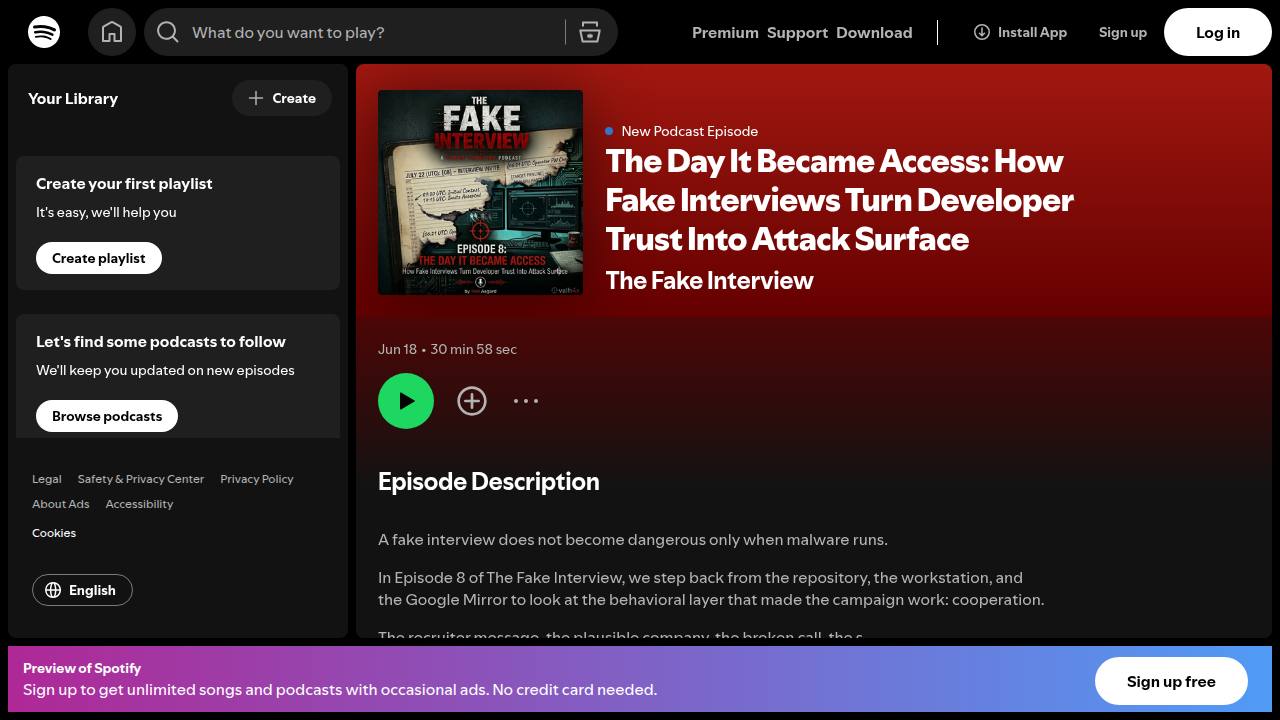The image size is (1280, 720).
Task: Click the Create button in Your Library
Action: point(282,98)
